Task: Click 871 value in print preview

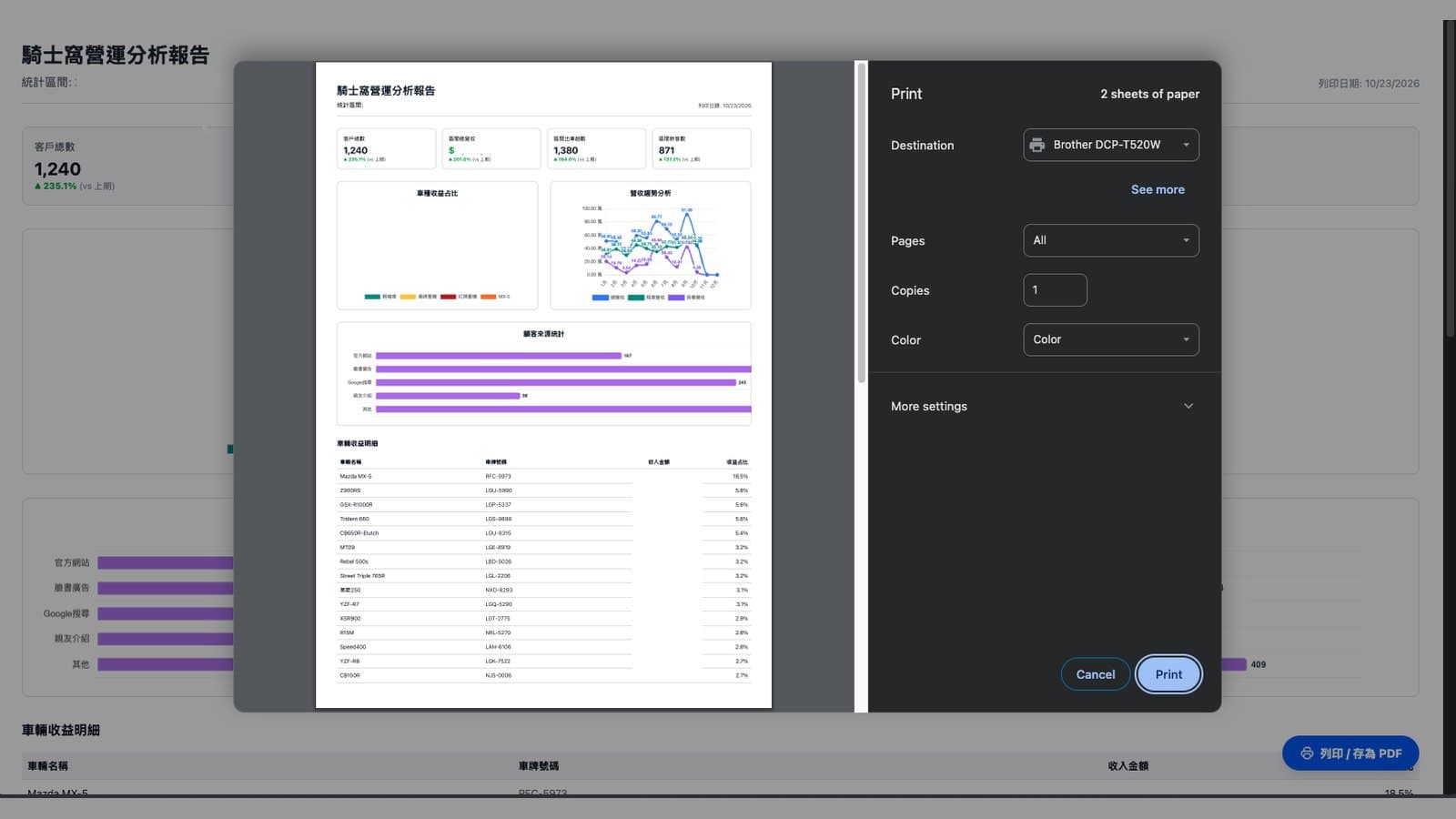Action: pos(667,150)
